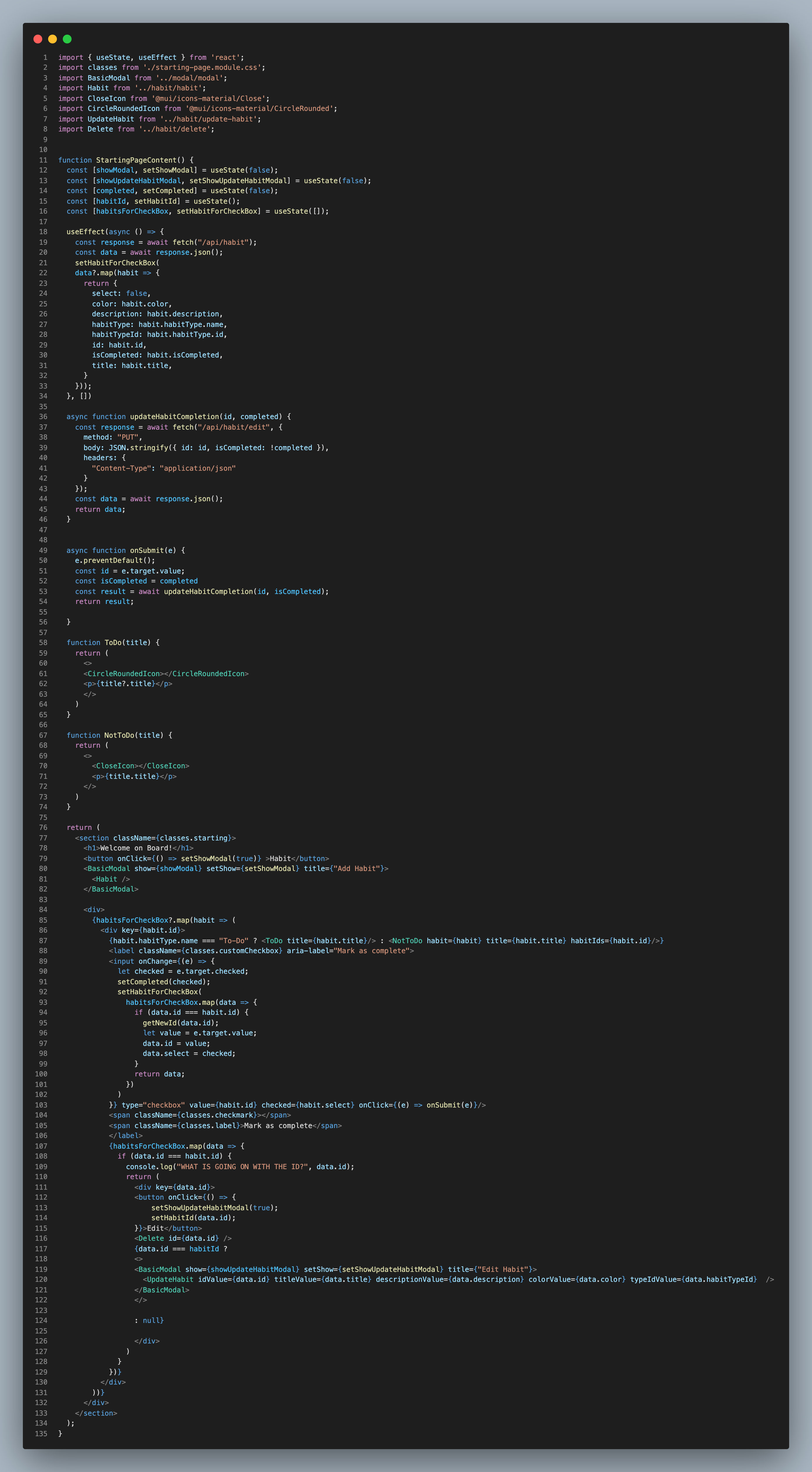Click the red close window button
812x1472 pixels.
click(x=38, y=39)
